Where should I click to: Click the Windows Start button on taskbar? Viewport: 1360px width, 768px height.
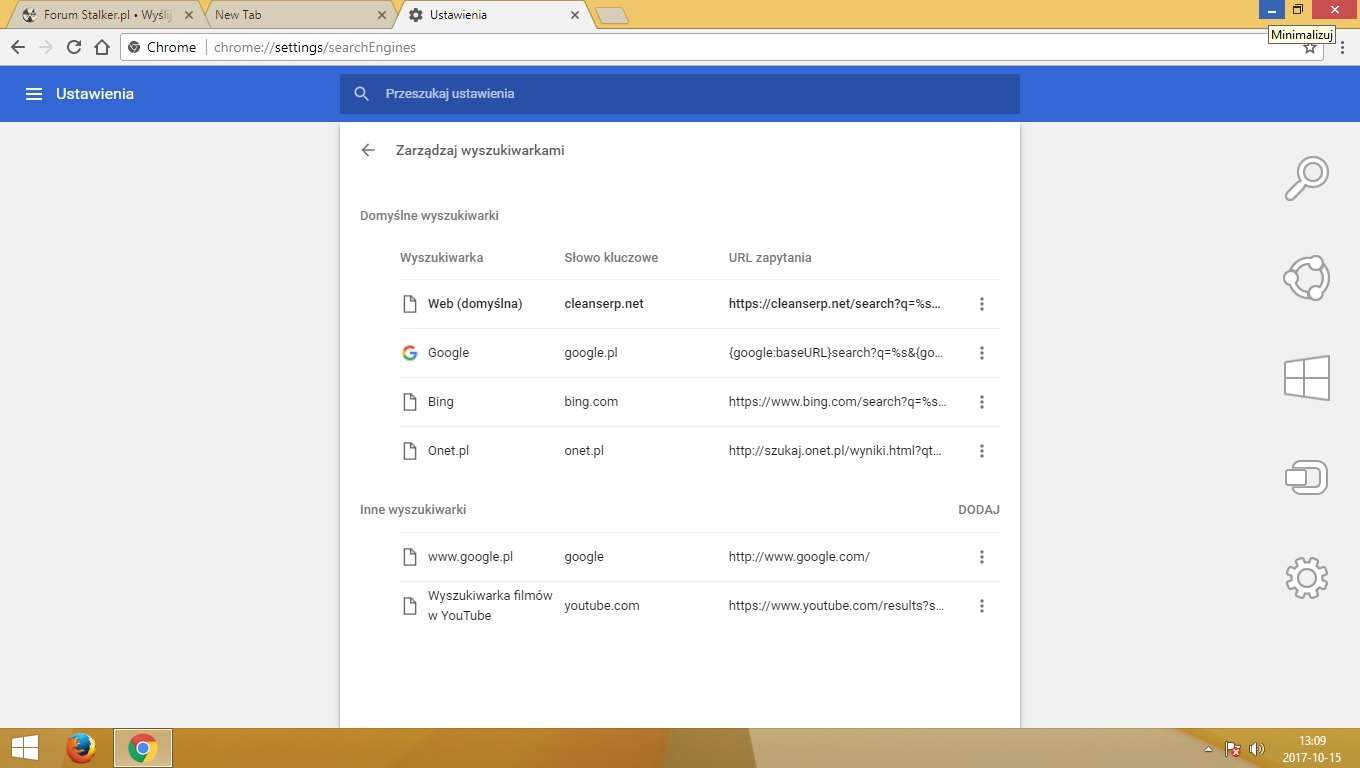24,748
